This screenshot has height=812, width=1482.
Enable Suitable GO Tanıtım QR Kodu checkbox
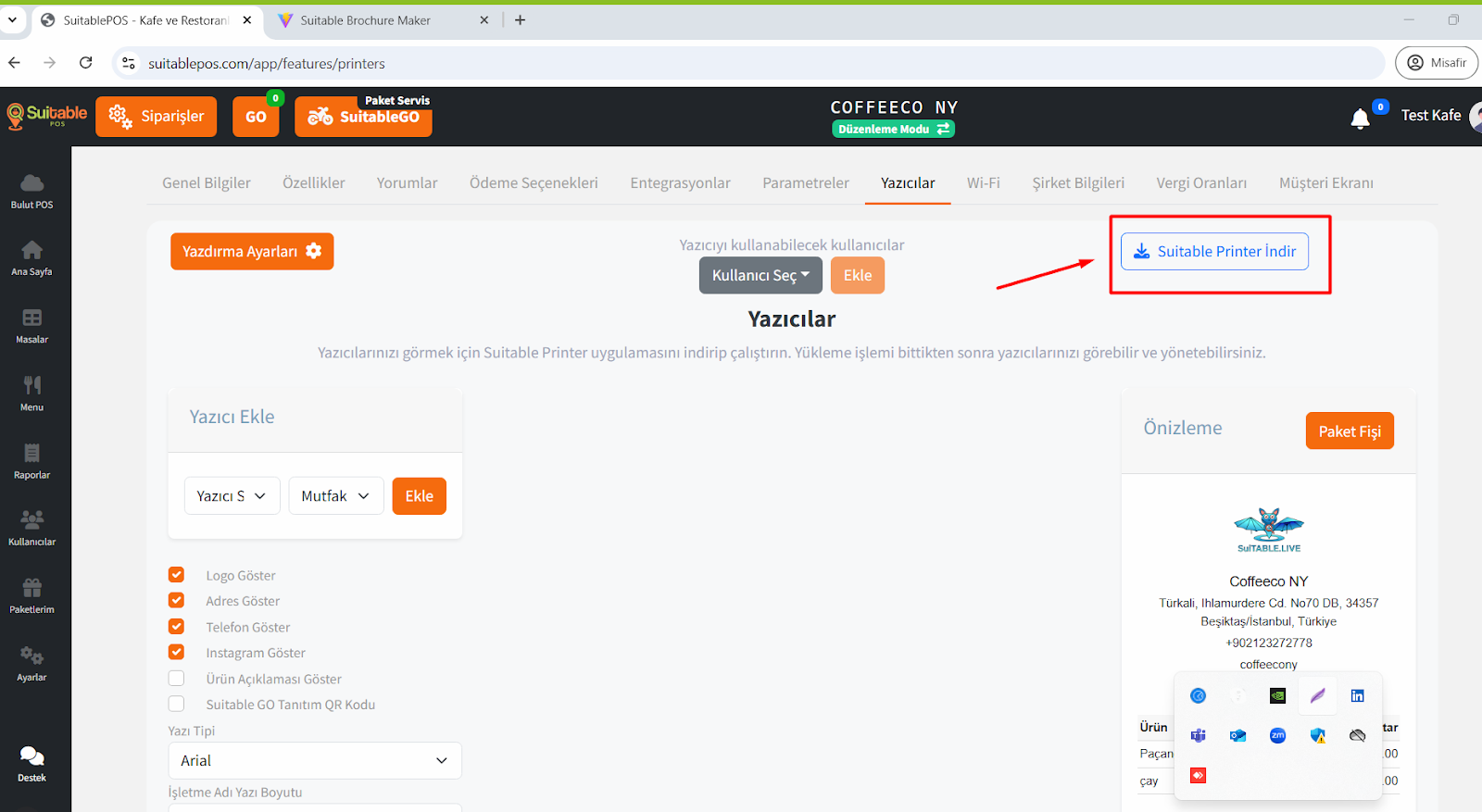click(x=176, y=705)
